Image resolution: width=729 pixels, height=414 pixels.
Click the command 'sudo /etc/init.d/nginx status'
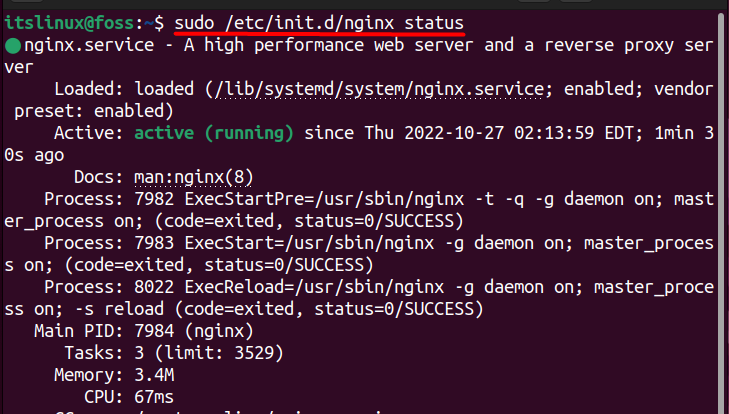[319, 23]
